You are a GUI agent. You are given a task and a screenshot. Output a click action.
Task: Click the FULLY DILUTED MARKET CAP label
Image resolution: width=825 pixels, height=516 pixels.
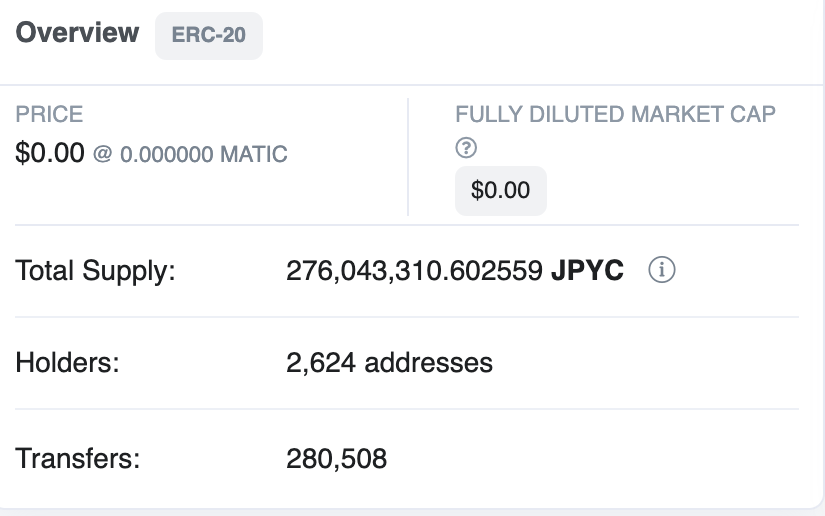615,114
